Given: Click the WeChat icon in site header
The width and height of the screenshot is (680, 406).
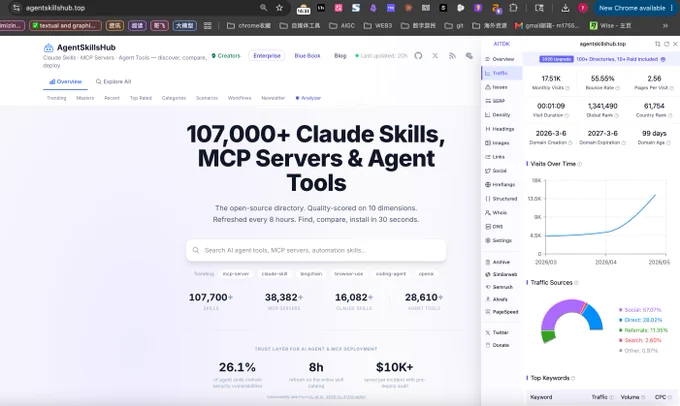Looking at the screenshot, I should (469, 56).
